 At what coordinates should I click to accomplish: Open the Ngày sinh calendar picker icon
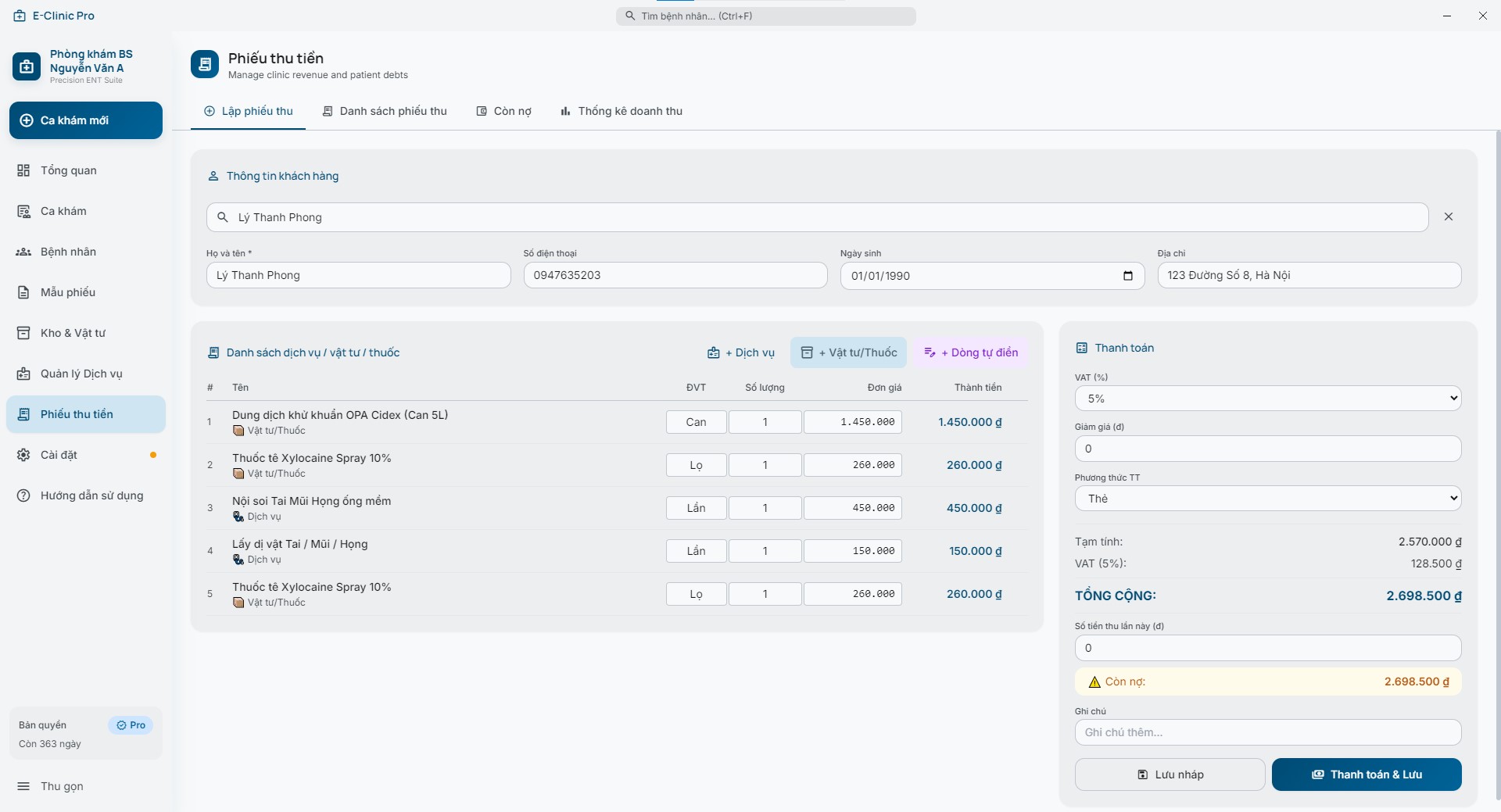[1128, 276]
